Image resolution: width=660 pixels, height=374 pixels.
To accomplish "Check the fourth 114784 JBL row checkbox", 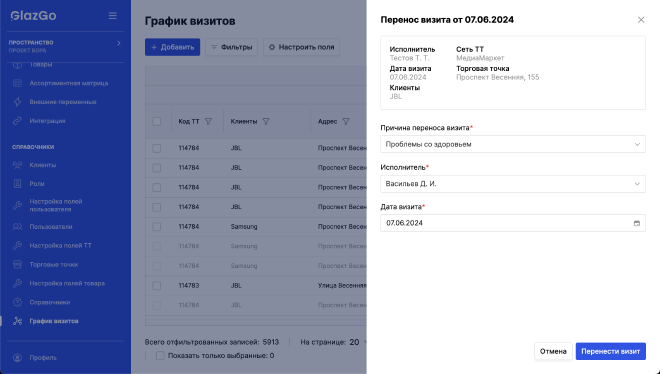I will coord(157,207).
